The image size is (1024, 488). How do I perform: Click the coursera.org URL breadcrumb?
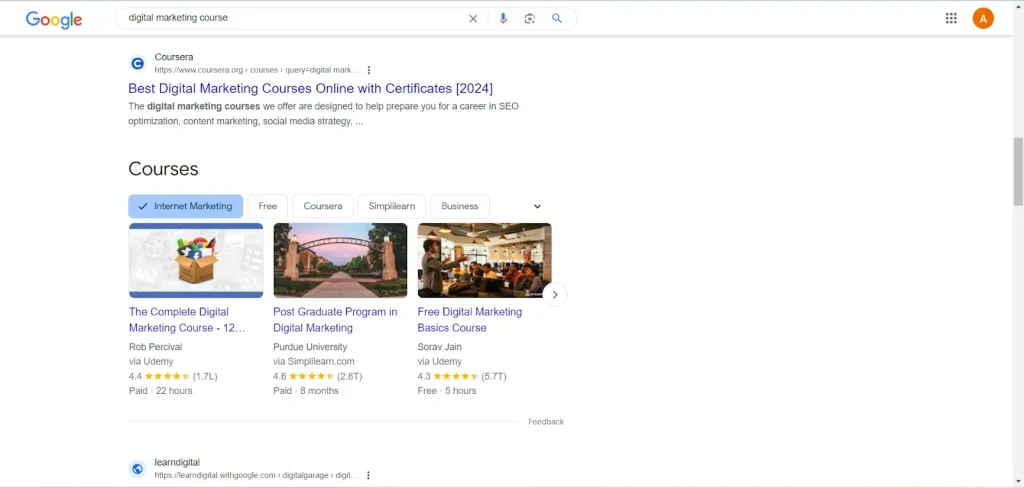click(256, 70)
